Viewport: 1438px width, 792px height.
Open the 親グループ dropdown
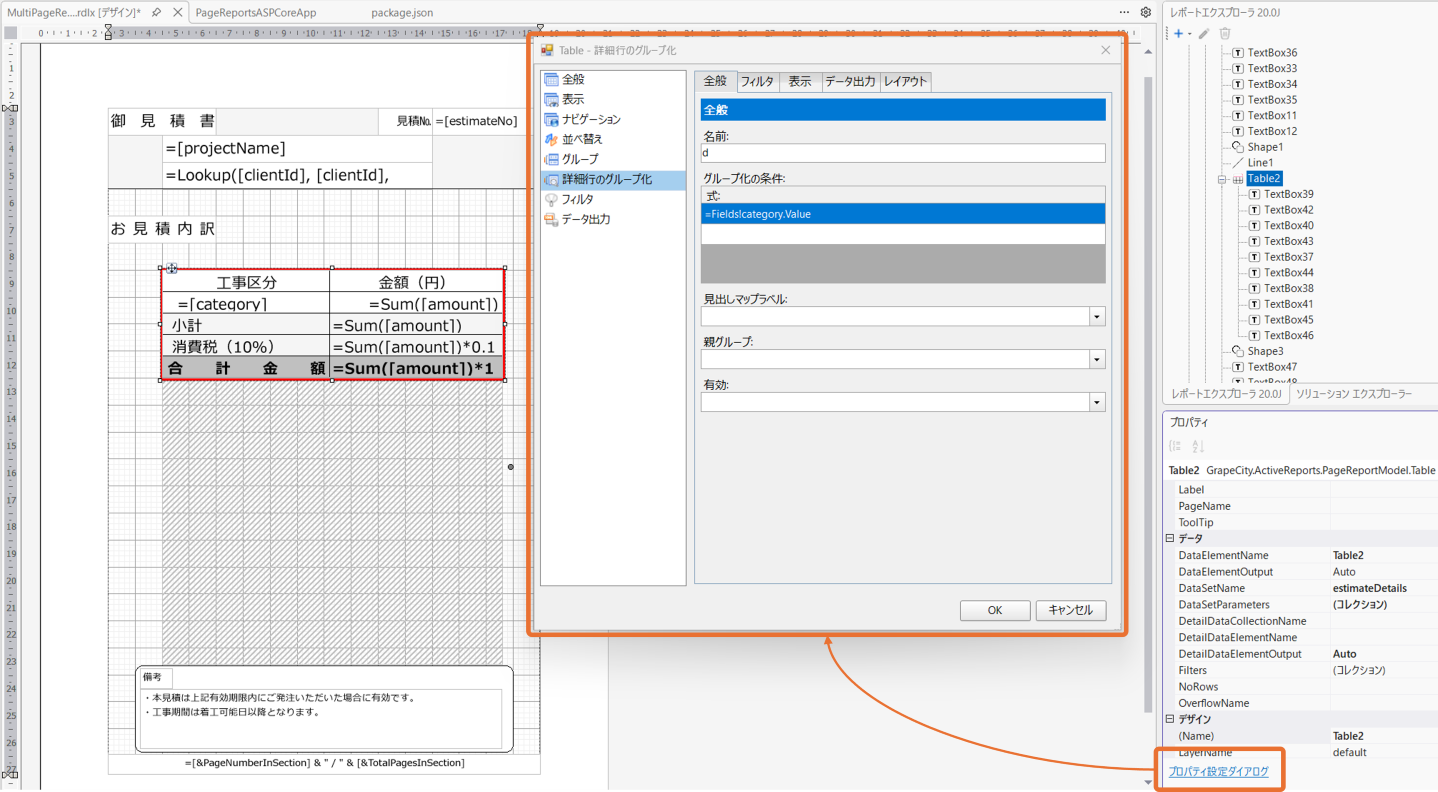point(1097,360)
